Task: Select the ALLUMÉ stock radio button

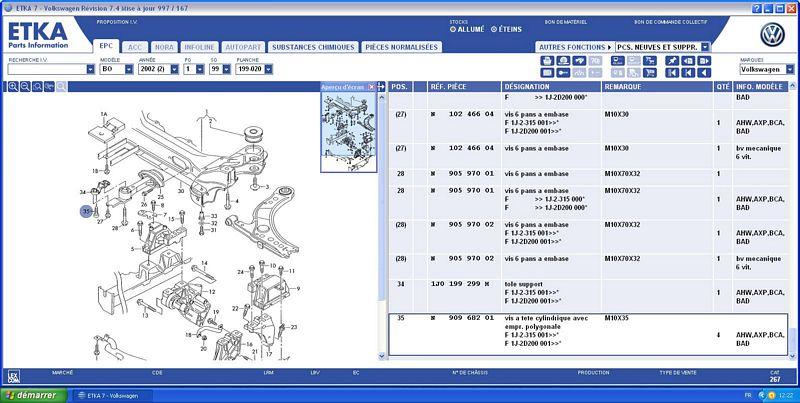Action: coord(453,30)
